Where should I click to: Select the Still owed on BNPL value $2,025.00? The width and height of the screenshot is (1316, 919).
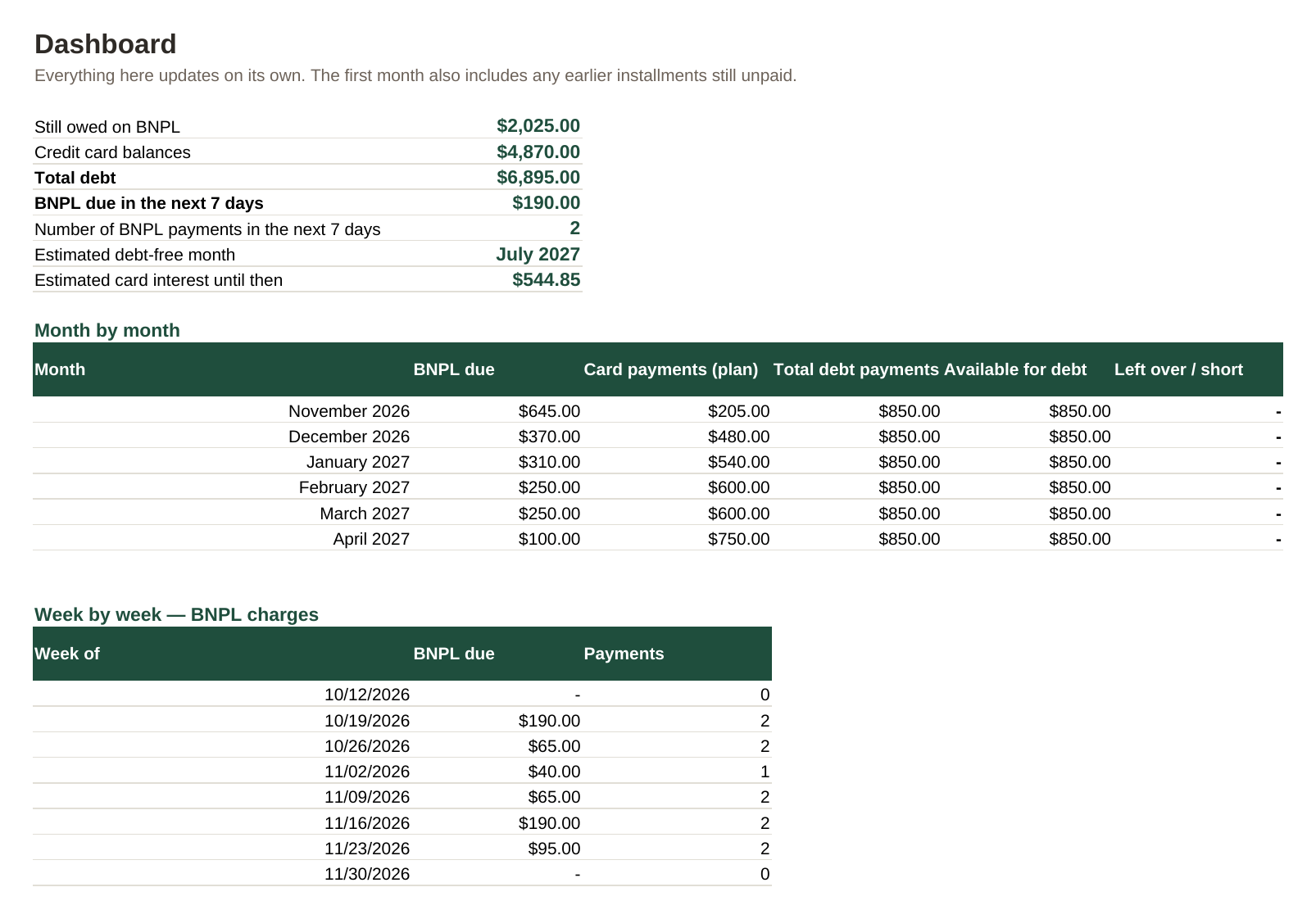pyautogui.click(x=538, y=126)
